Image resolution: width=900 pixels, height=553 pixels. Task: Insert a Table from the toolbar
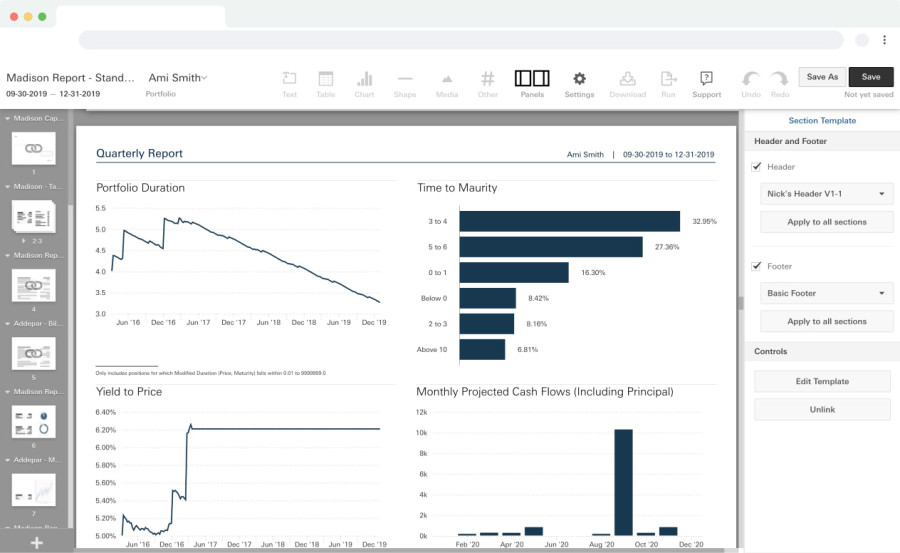(x=325, y=79)
